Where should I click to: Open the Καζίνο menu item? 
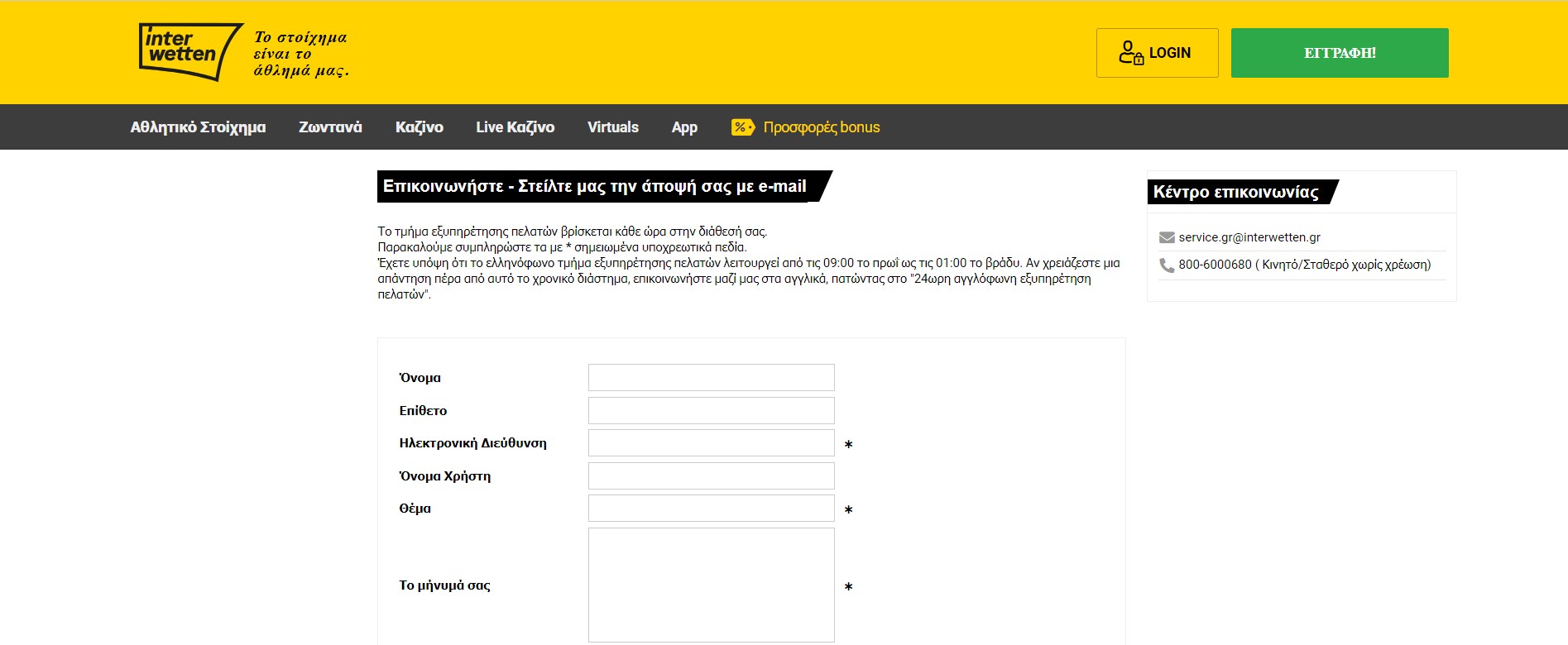[x=419, y=127]
